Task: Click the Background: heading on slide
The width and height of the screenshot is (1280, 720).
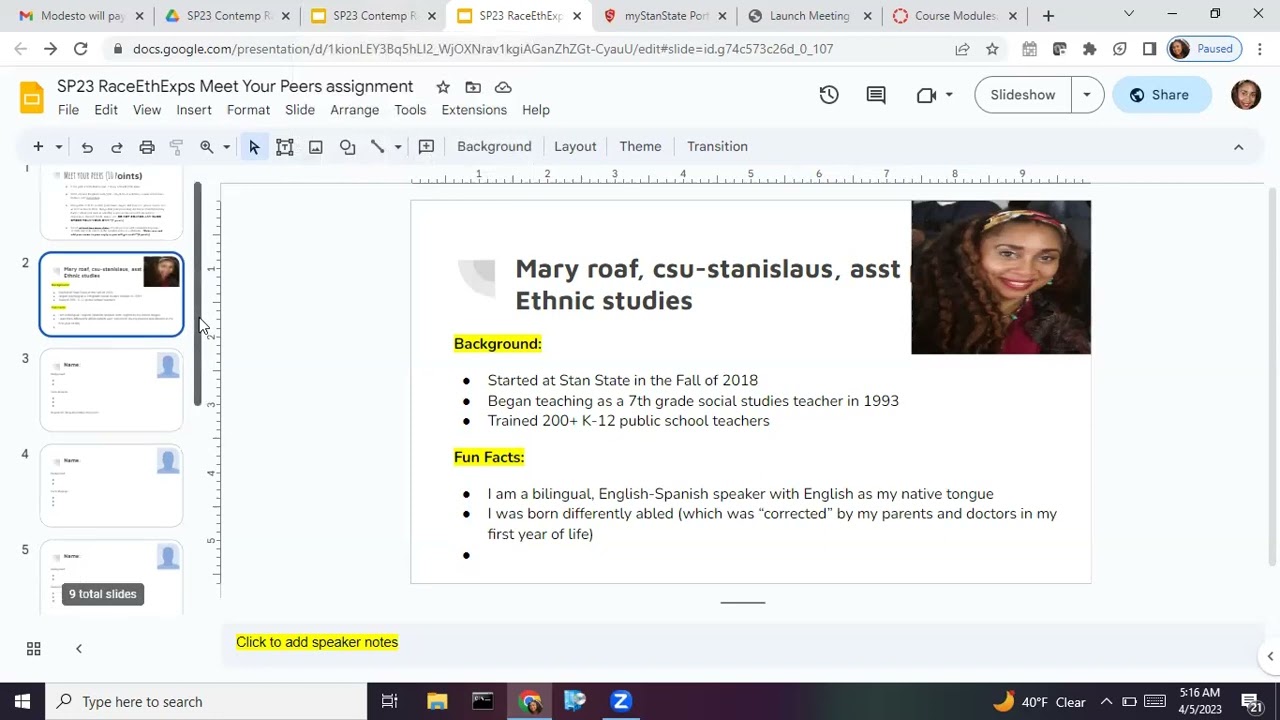Action: click(x=498, y=344)
